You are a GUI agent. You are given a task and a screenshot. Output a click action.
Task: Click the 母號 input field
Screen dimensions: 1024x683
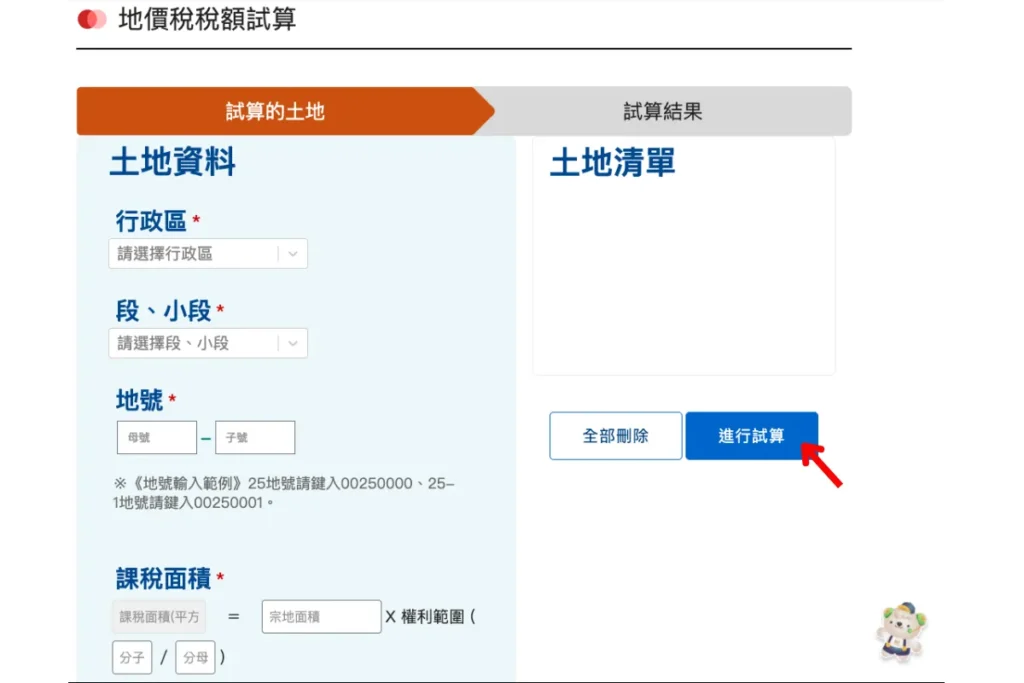click(x=157, y=437)
